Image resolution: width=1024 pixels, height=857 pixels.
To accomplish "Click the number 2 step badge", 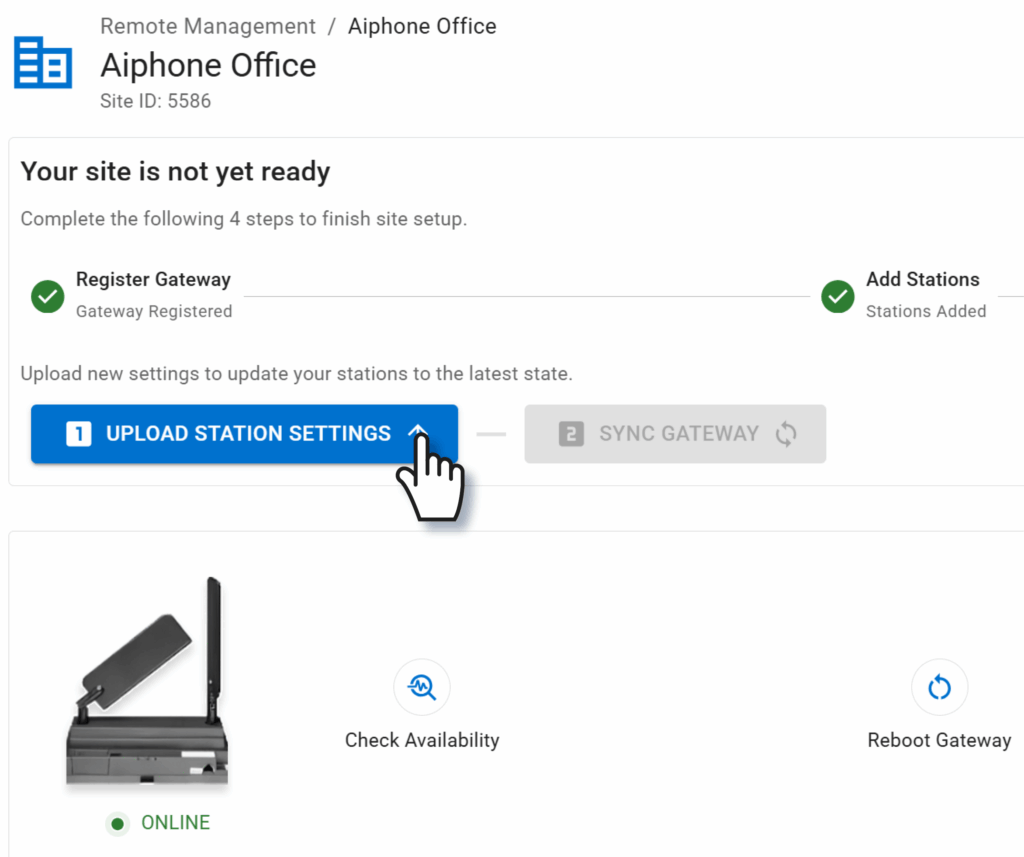I will [571, 434].
